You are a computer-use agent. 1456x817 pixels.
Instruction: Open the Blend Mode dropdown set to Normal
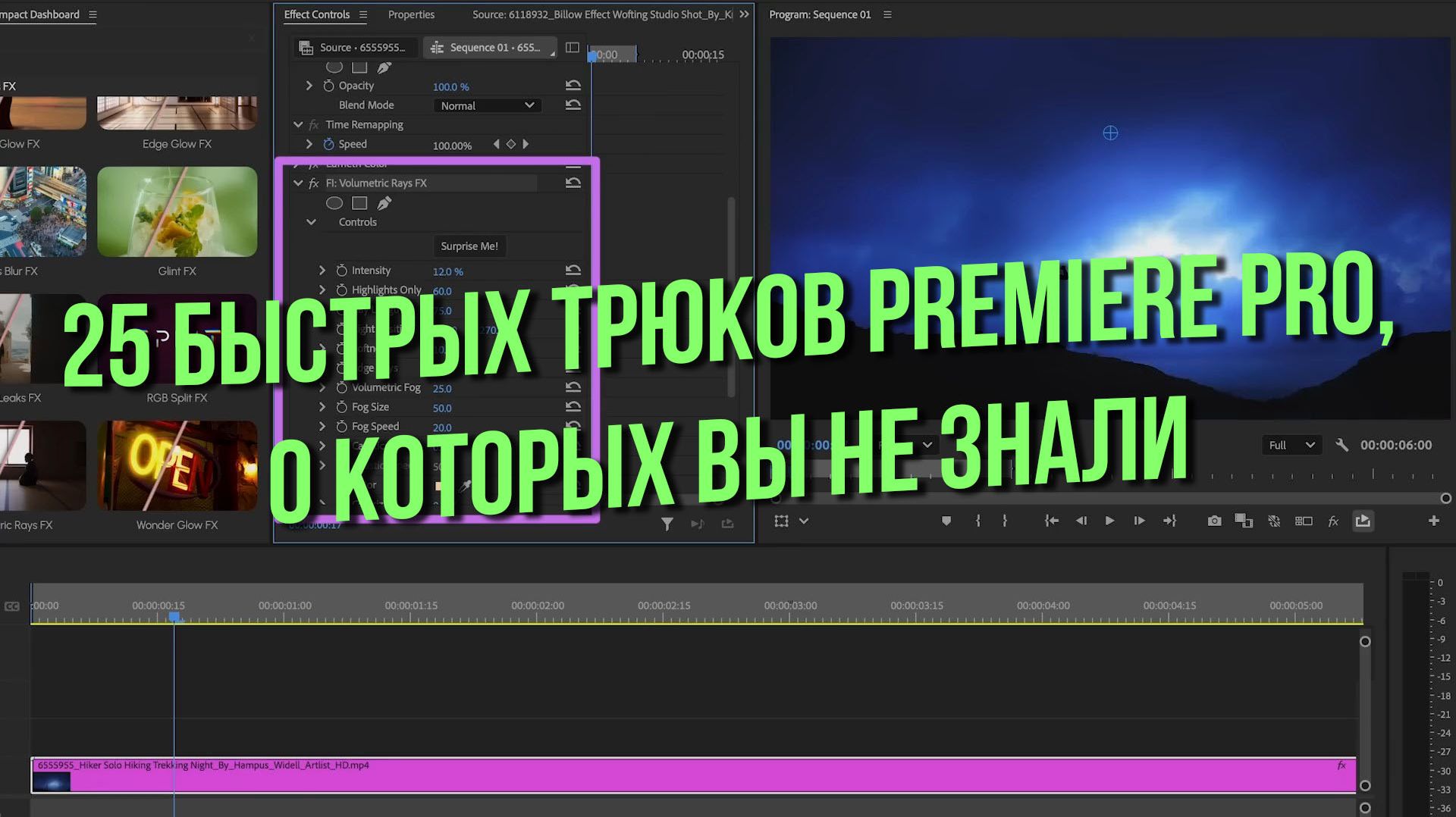point(486,105)
